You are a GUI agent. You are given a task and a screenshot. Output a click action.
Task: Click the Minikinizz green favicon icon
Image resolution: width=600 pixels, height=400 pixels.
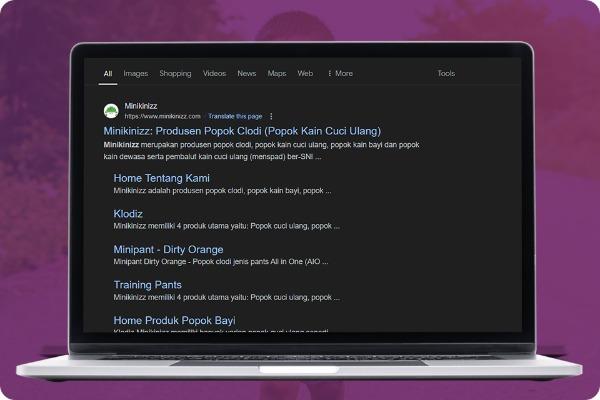(x=111, y=110)
